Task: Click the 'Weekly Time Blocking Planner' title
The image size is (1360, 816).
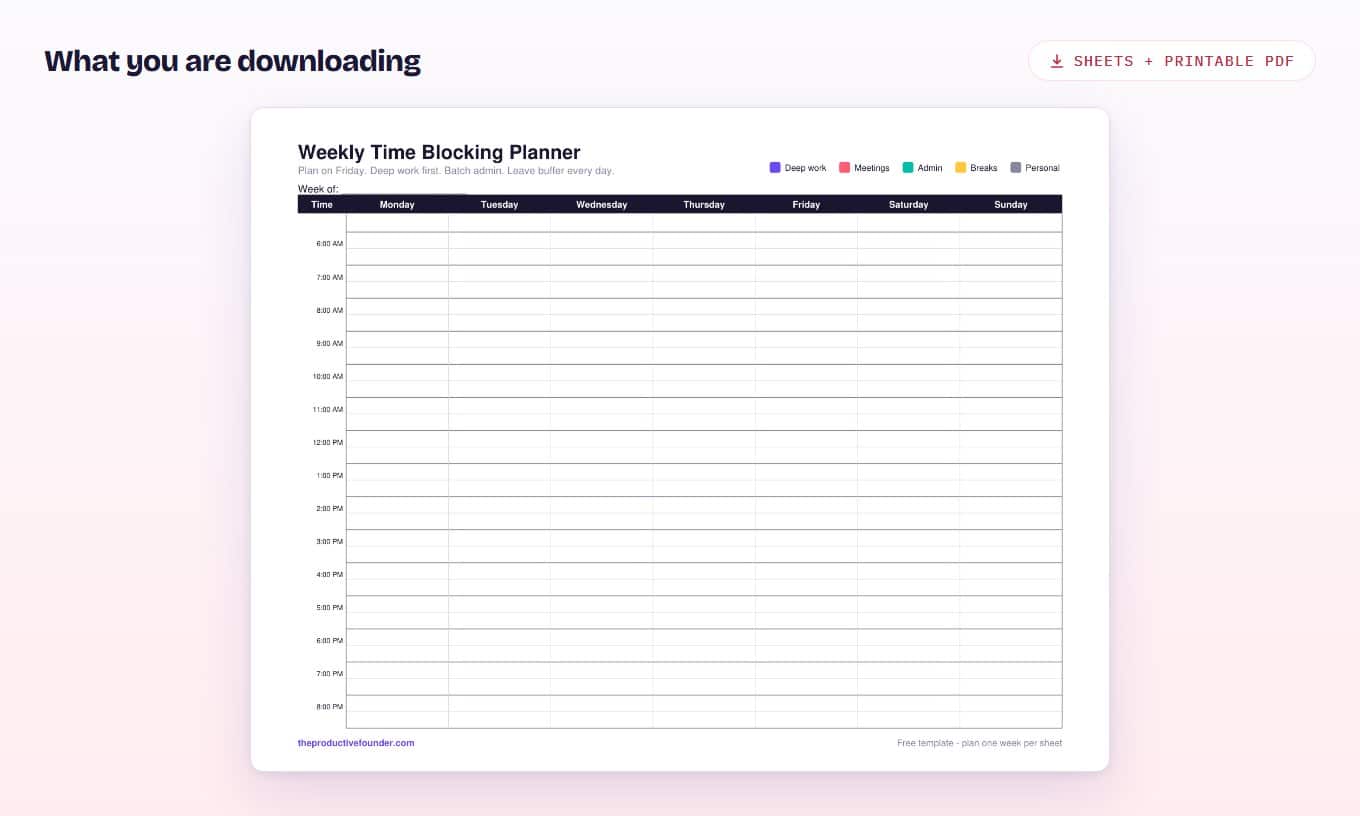Action: pos(439,152)
